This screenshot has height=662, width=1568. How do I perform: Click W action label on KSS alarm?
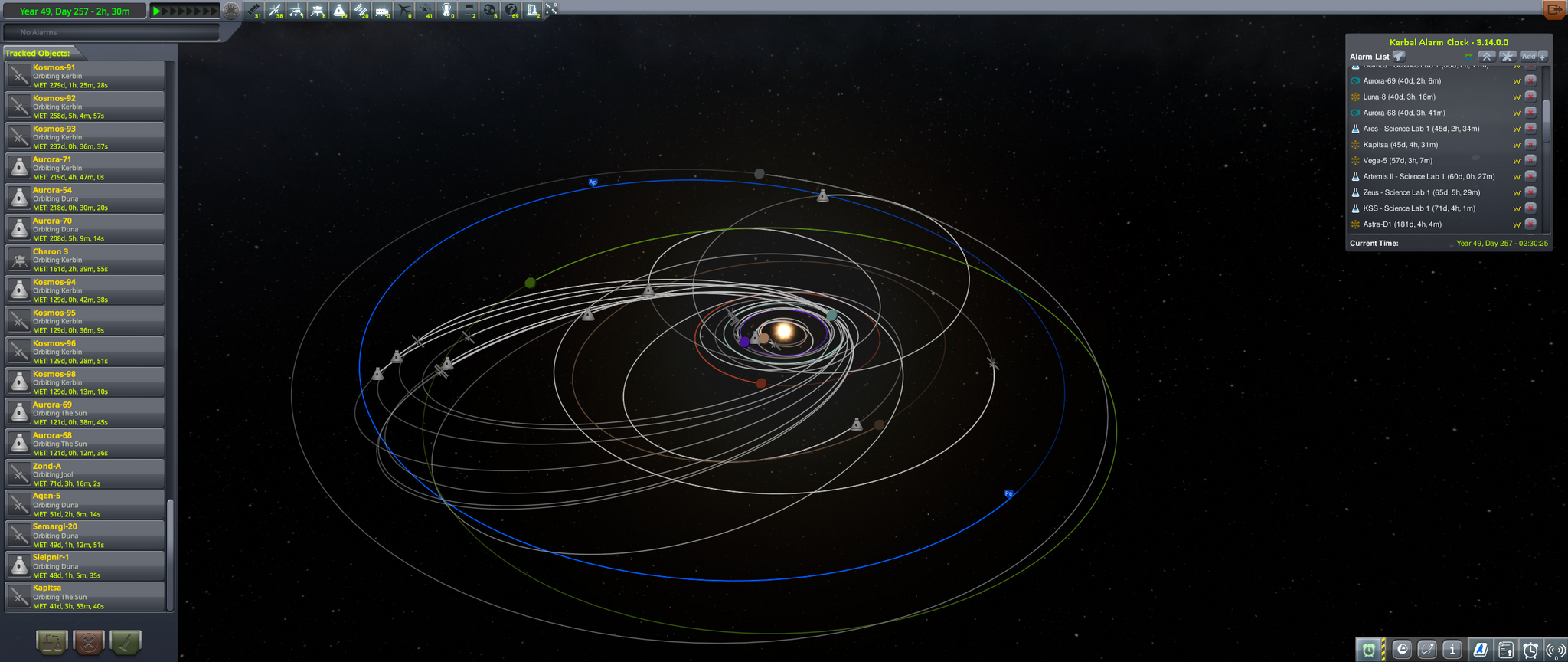(1516, 209)
